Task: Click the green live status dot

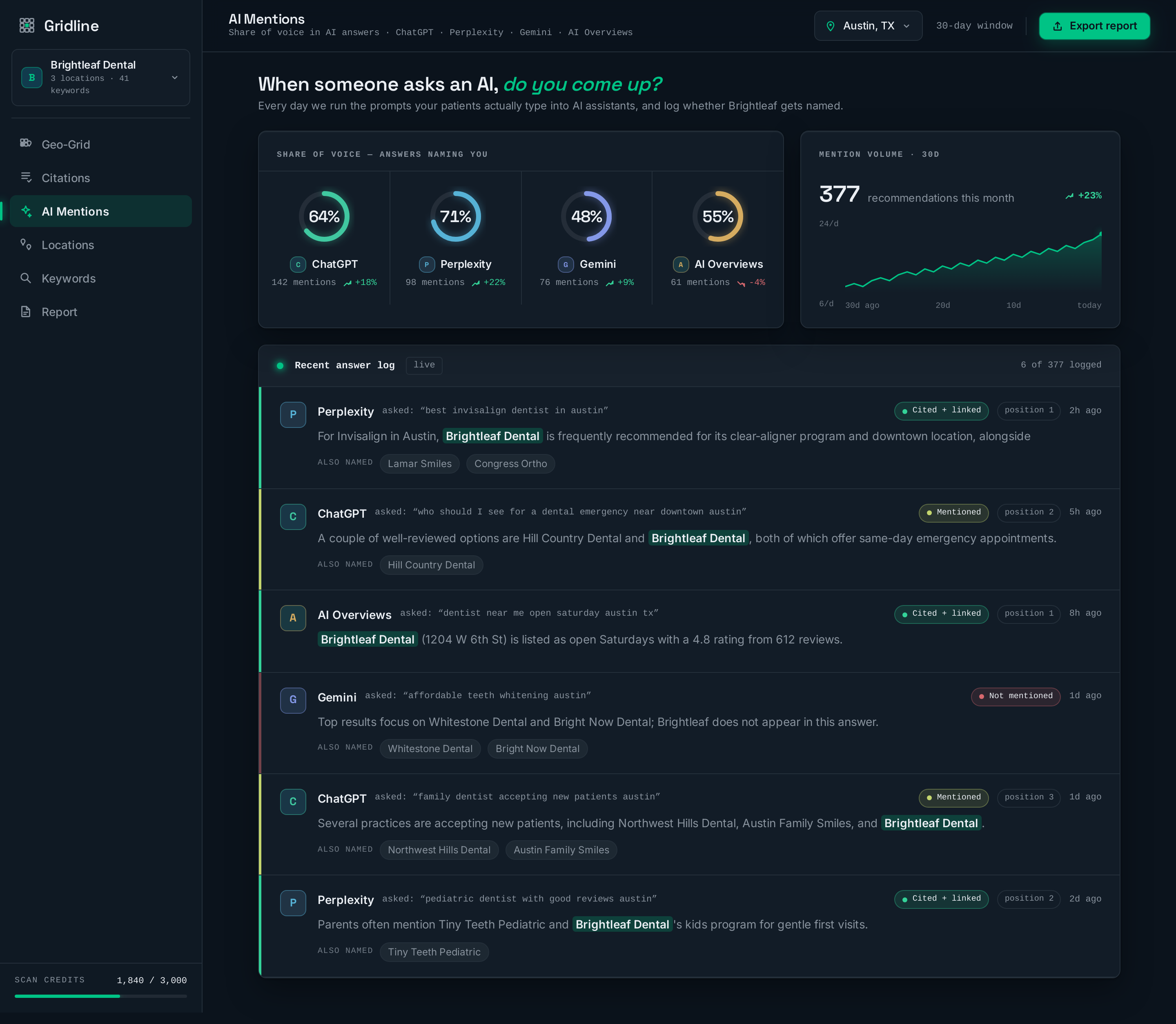Action: (280, 366)
